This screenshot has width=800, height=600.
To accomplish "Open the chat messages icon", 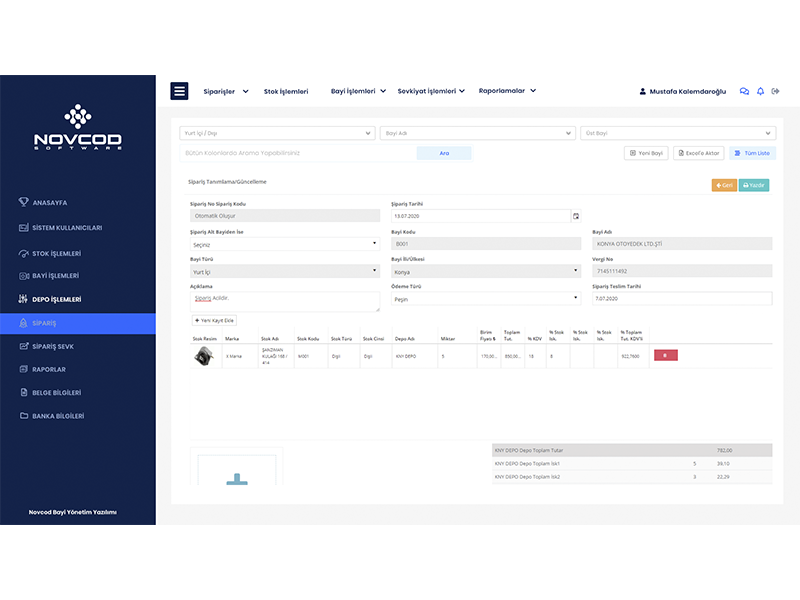I will pos(744,91).
